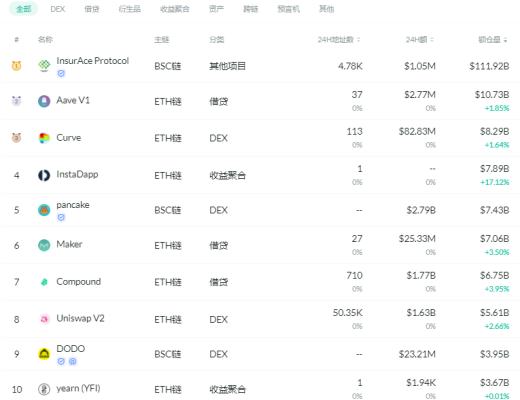Open the 衍生品 tab
This screenshot has height=400, width=520.
130,9
